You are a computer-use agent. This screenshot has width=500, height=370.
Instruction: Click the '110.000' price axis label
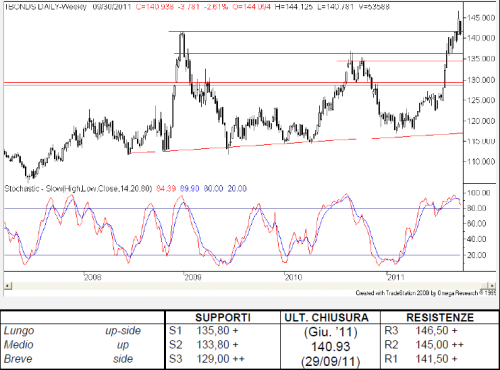point(481,162)
